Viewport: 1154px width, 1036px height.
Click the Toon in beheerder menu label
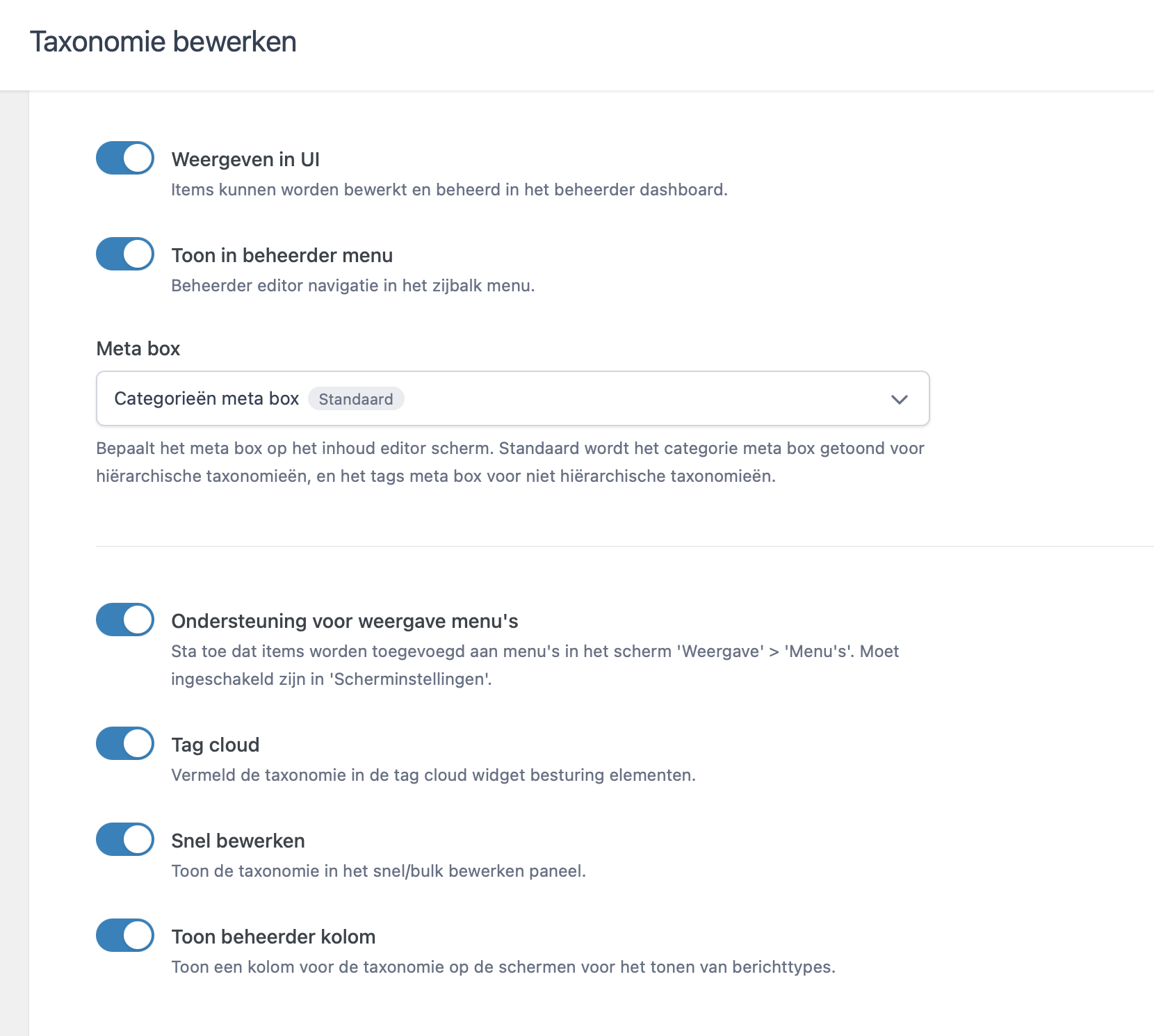[282, 256]
